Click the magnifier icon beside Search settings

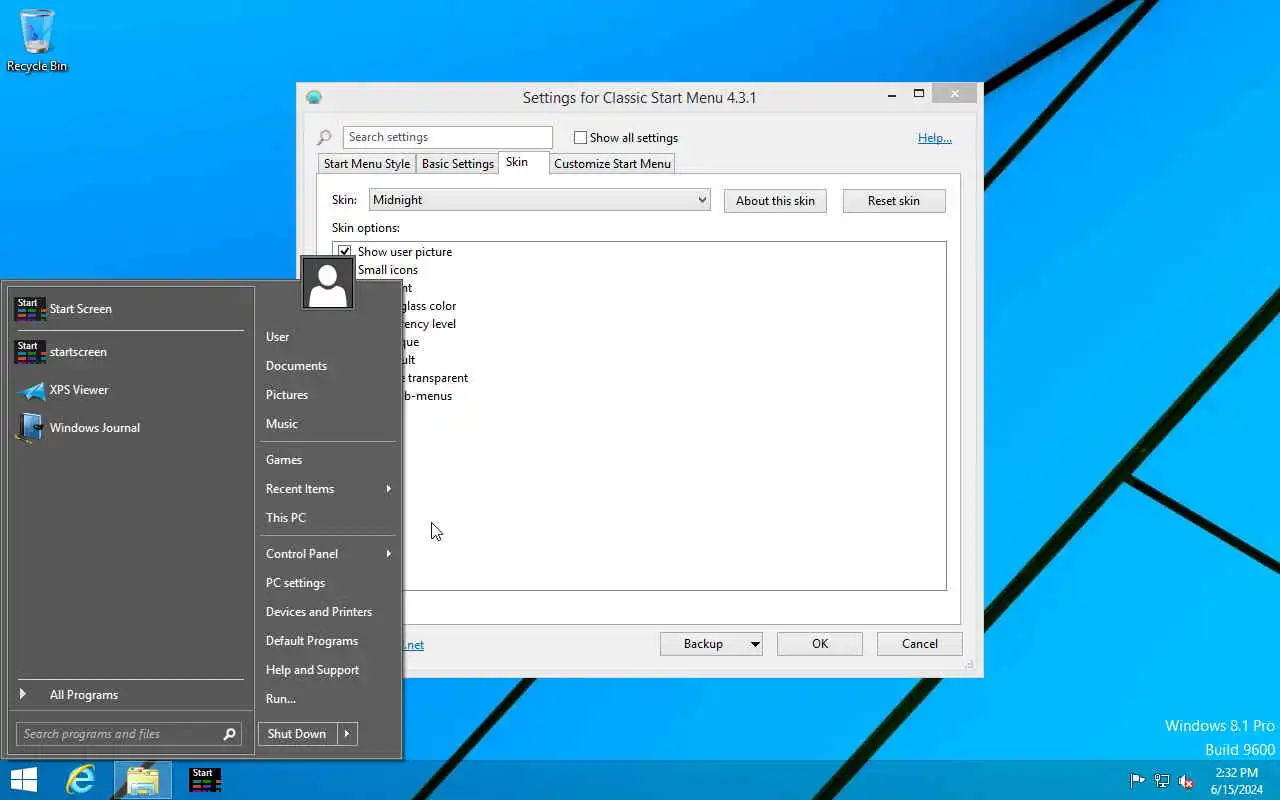coord(324,138)
